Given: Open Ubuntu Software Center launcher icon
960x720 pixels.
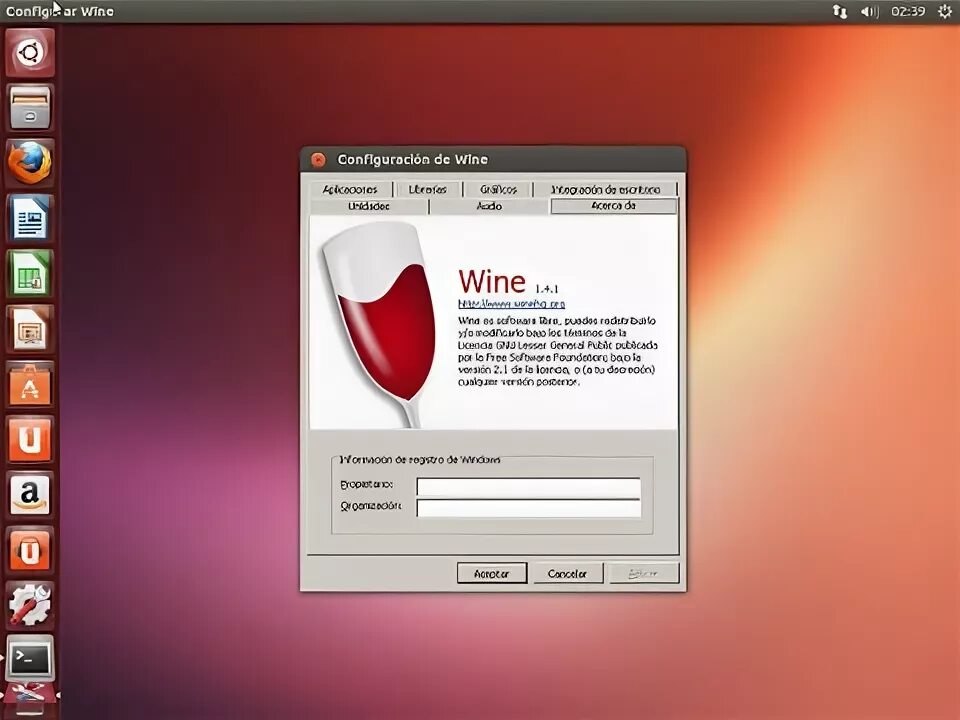Looking at the screenshot, I should tap(30, 384).
